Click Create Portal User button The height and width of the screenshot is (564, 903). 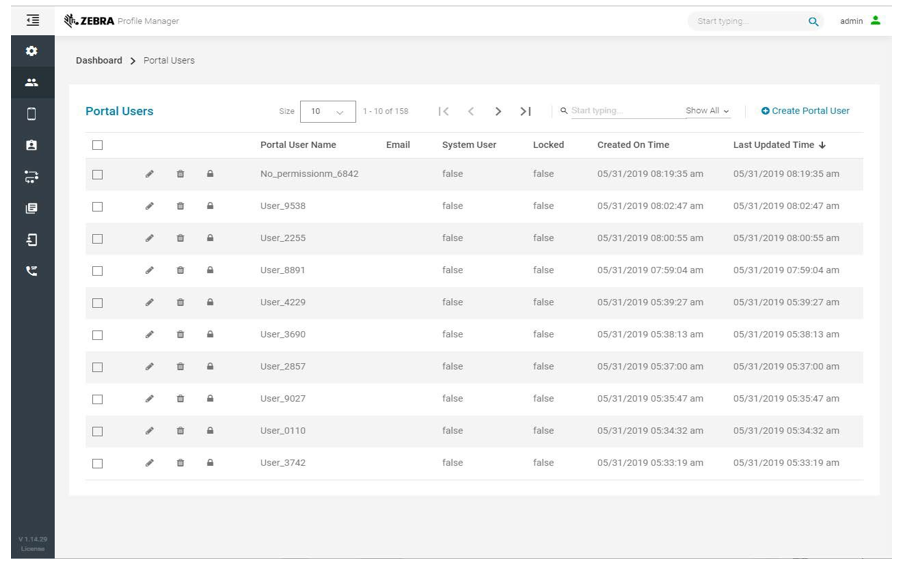(x=805, y=111)
